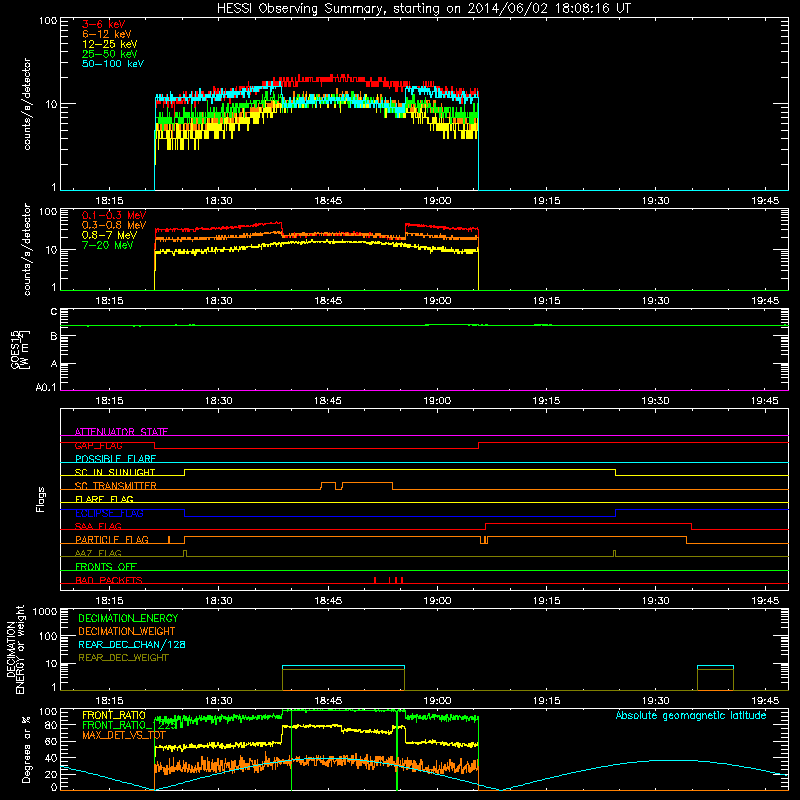800x800 pixels.
Task: Click the 19:00 tick under the keV plot
Action: [x=437, y=201]
